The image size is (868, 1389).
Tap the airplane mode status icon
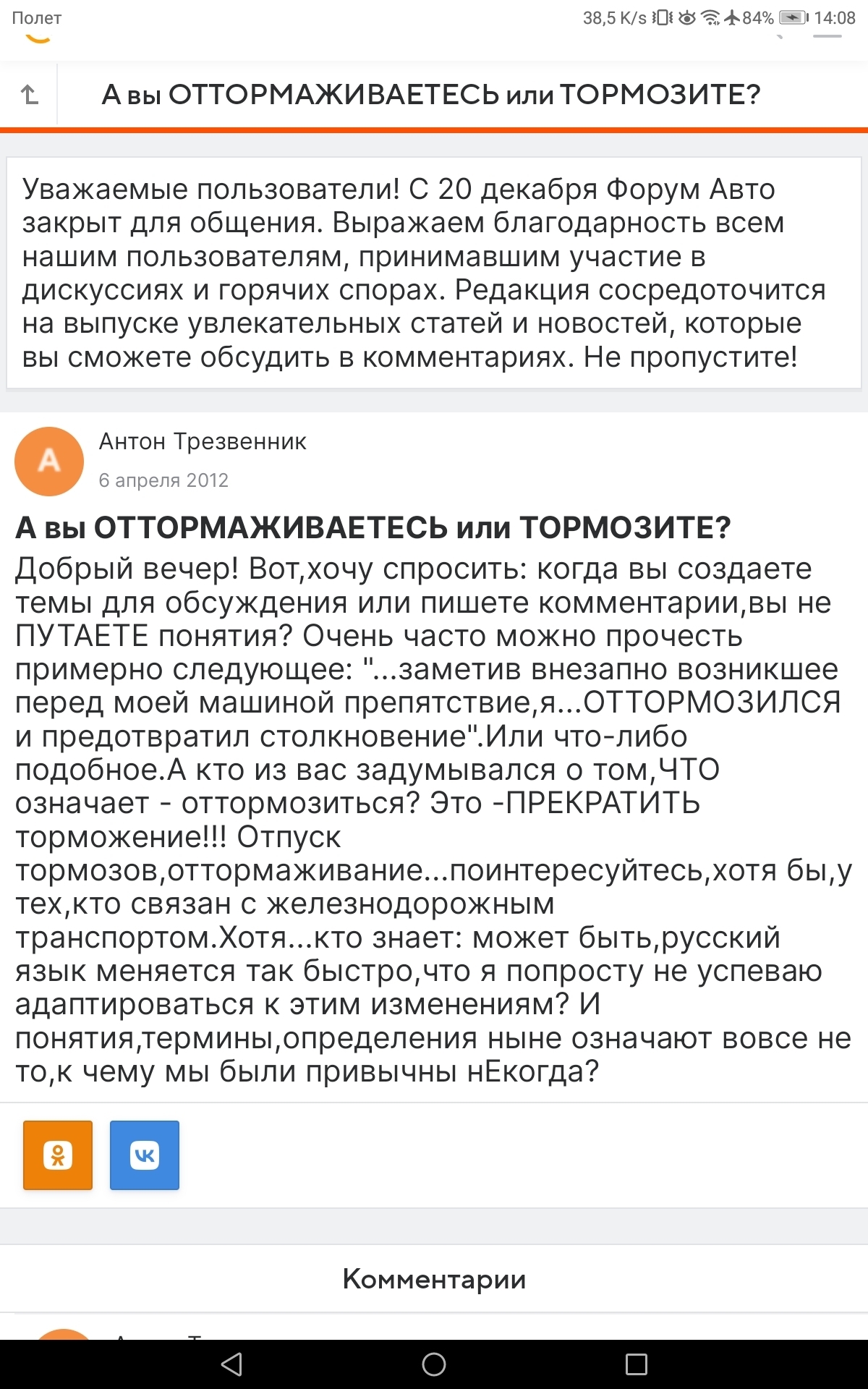coord(732,18)
